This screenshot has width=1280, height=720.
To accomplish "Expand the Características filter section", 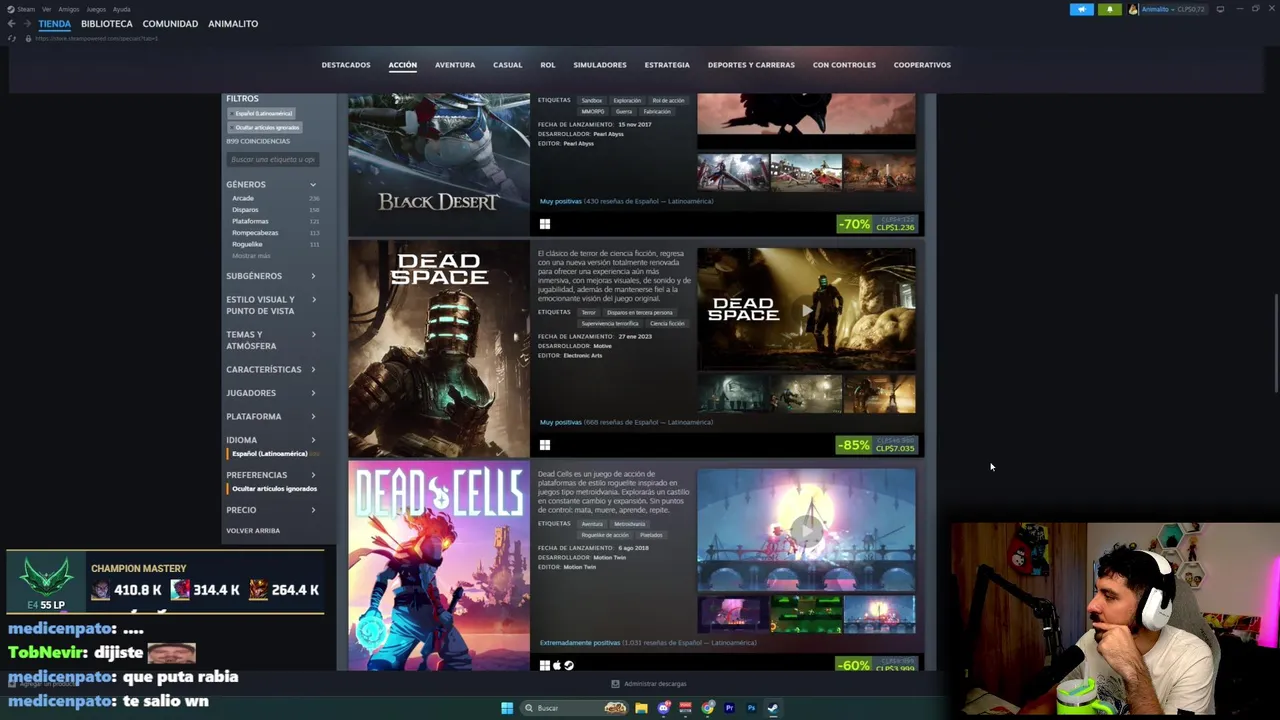I will [x=271, y=369].
